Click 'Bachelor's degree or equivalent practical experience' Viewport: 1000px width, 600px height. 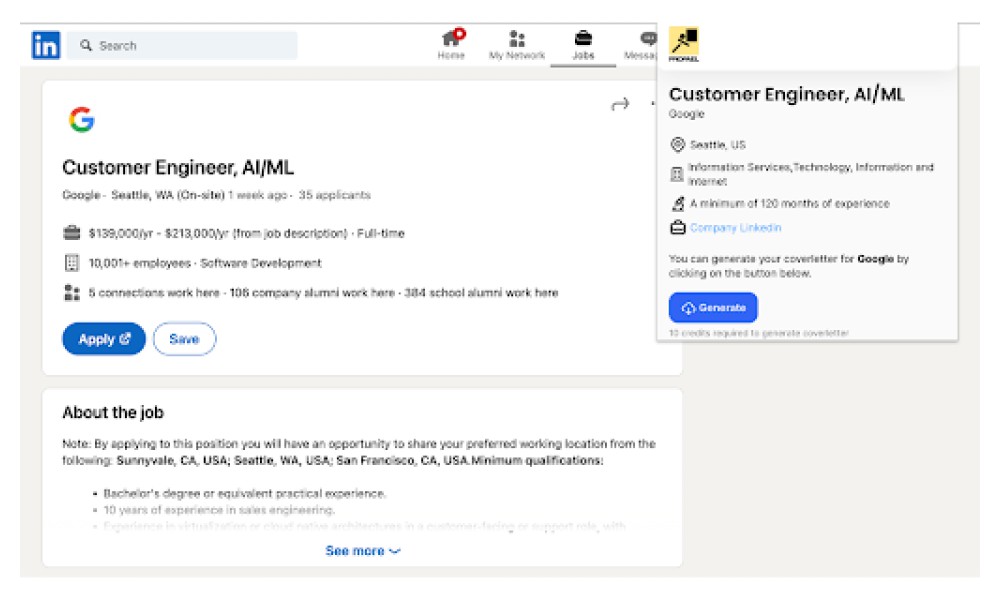tap(244, 494)
